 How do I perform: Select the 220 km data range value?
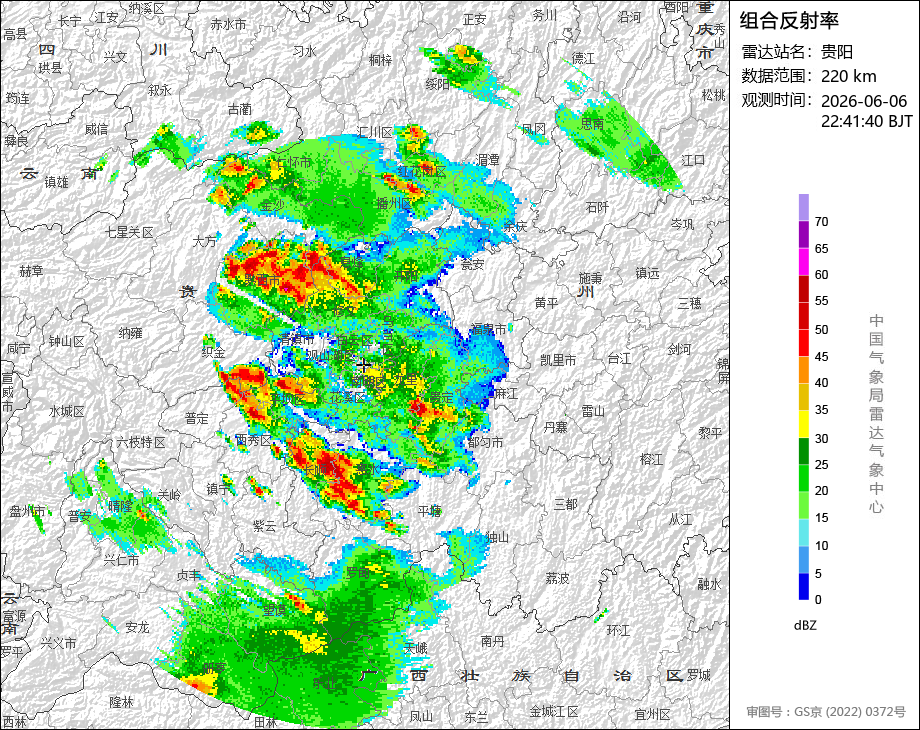848,76
